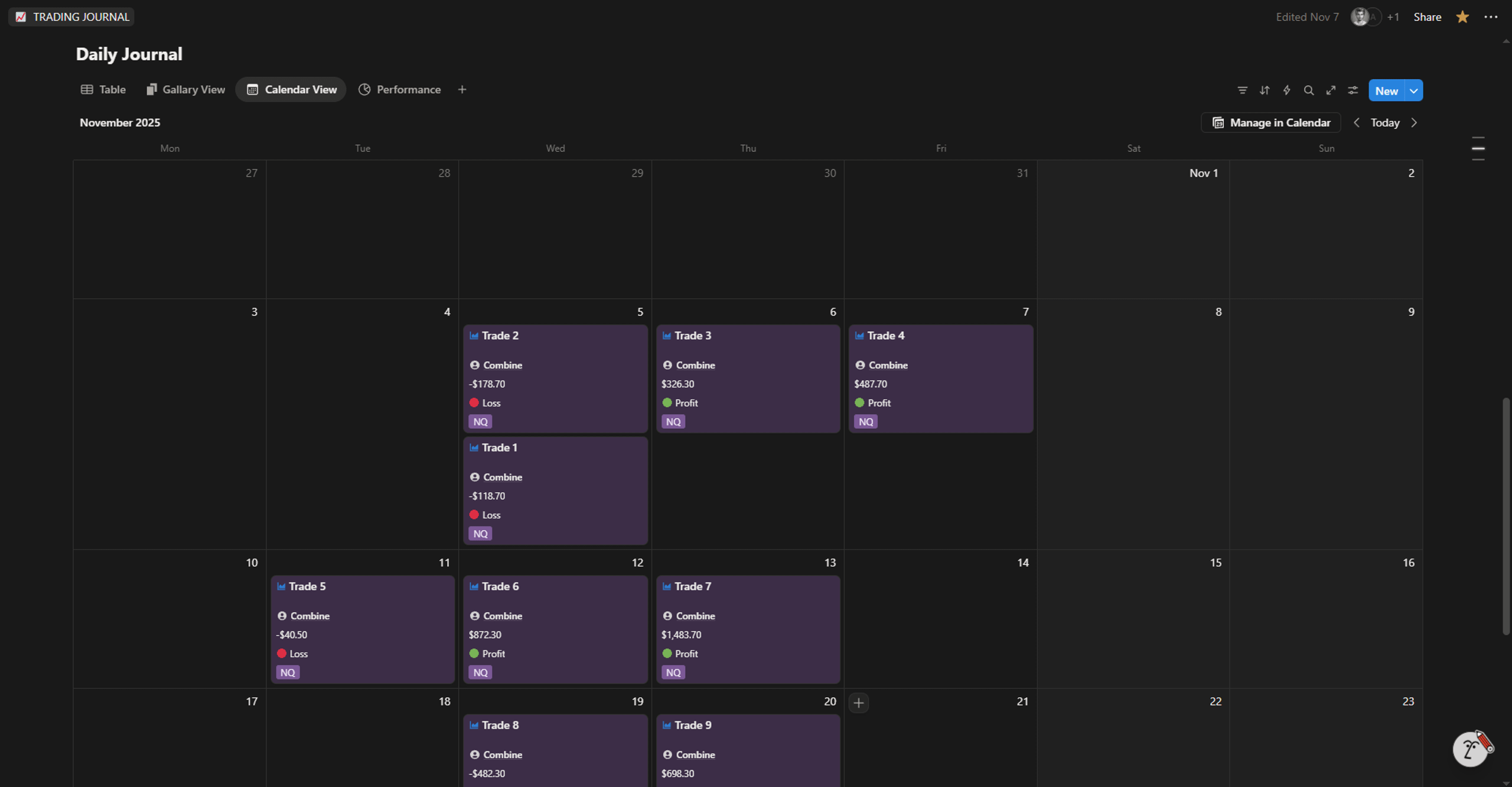The height and width of the screenshot is (787, 1512).
Task: Open the Performance tab
Action: [x=399, y=89]
